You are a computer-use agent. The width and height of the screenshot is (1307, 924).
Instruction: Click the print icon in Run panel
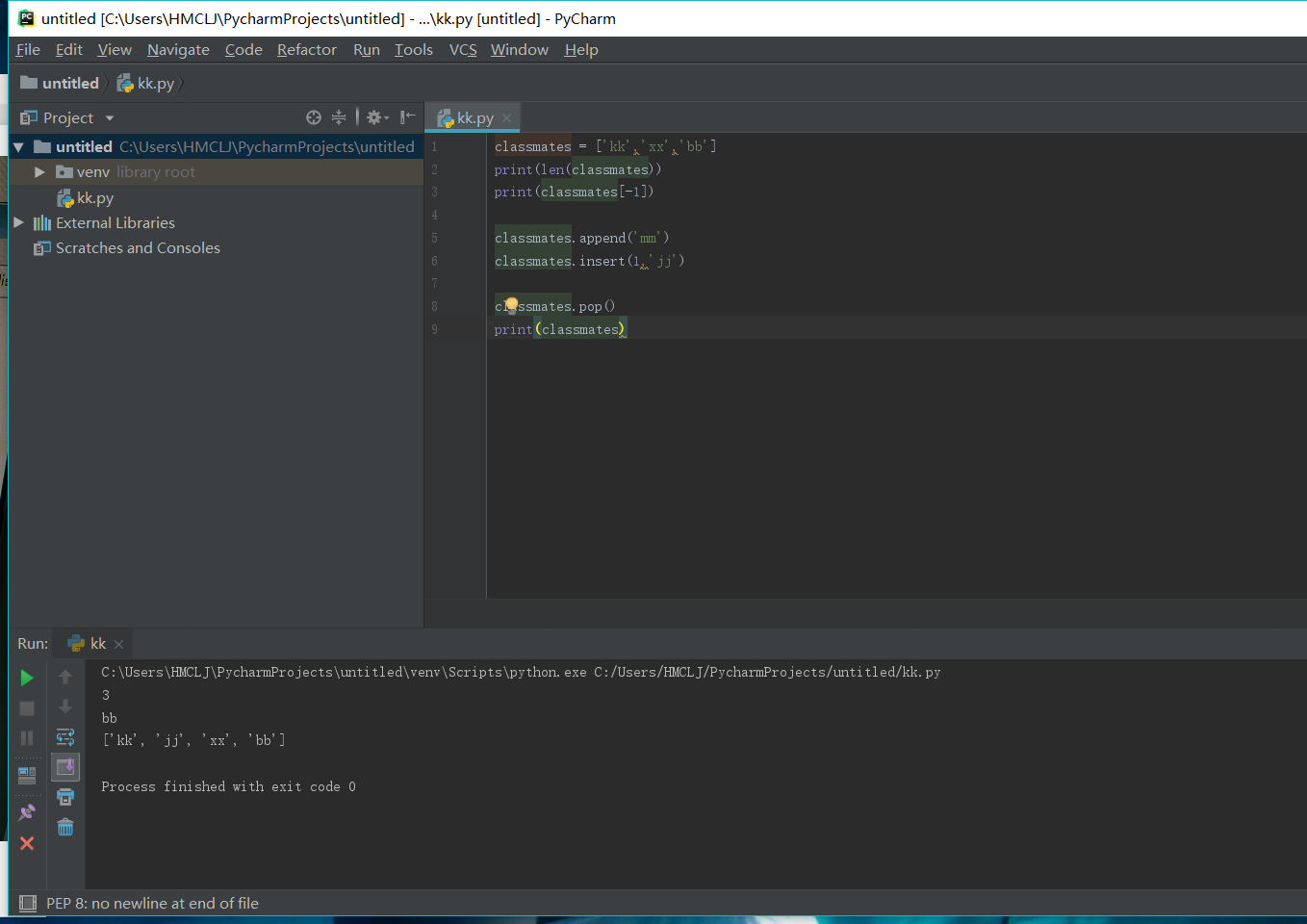[x=65, y=797]
